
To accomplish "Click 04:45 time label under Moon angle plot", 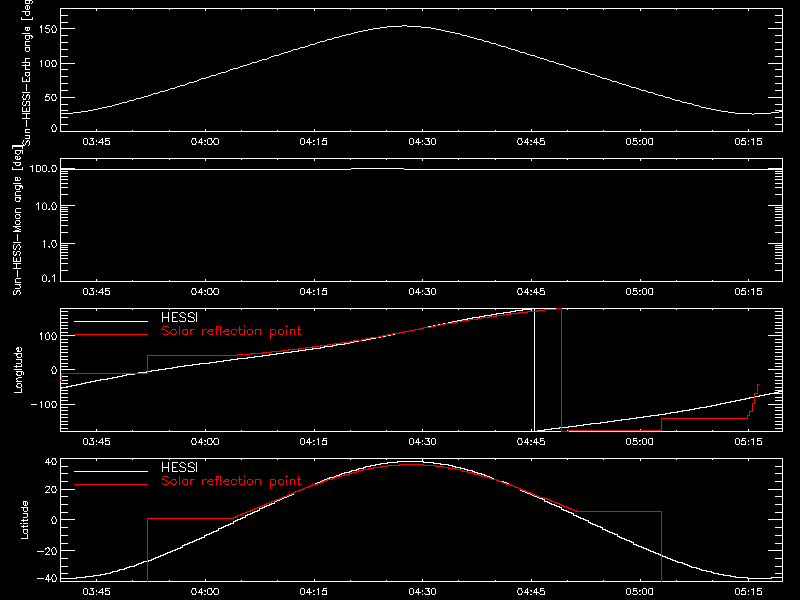I will [531, 292].
